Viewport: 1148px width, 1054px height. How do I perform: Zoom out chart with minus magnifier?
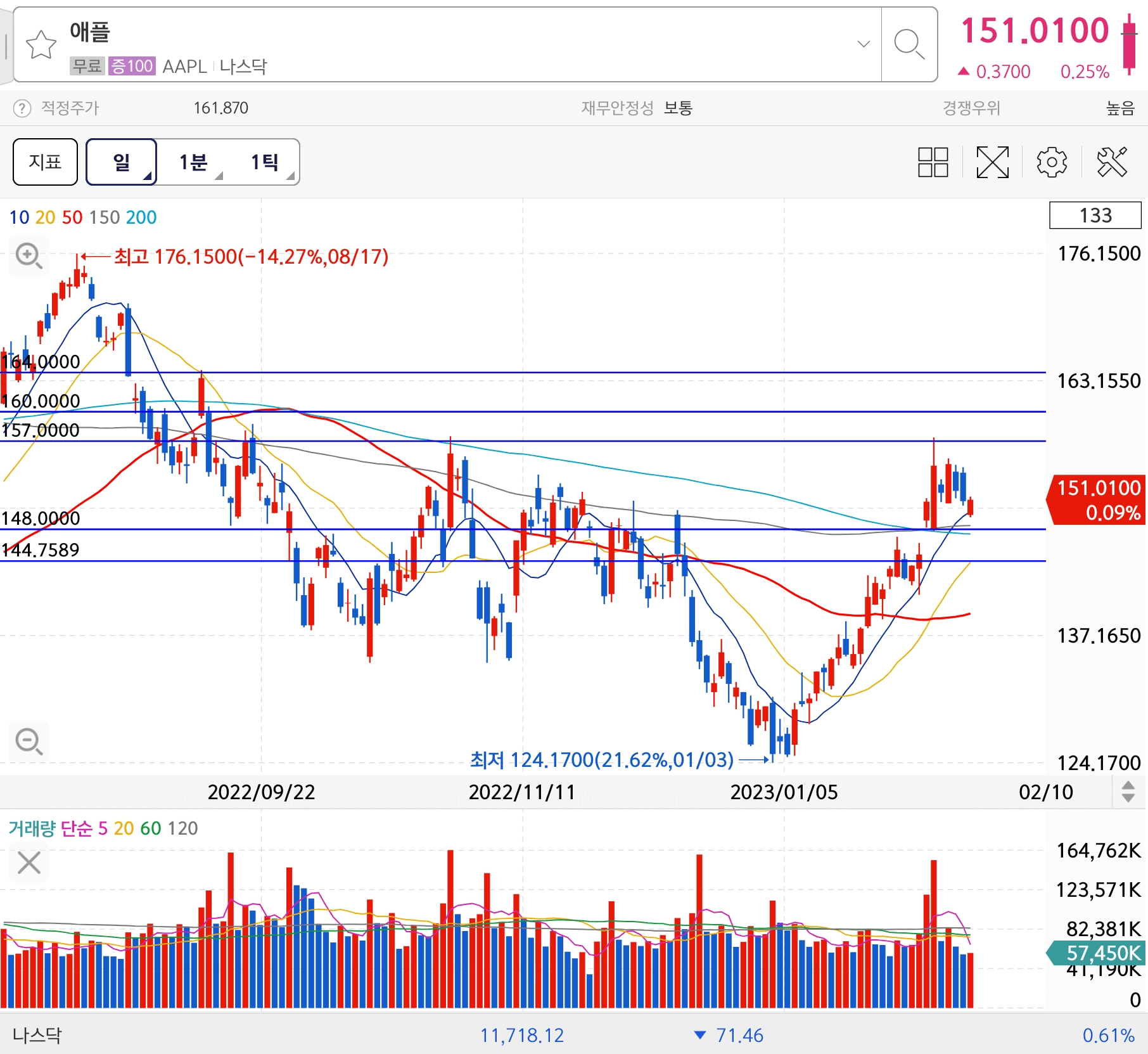(x=29, y=741)
